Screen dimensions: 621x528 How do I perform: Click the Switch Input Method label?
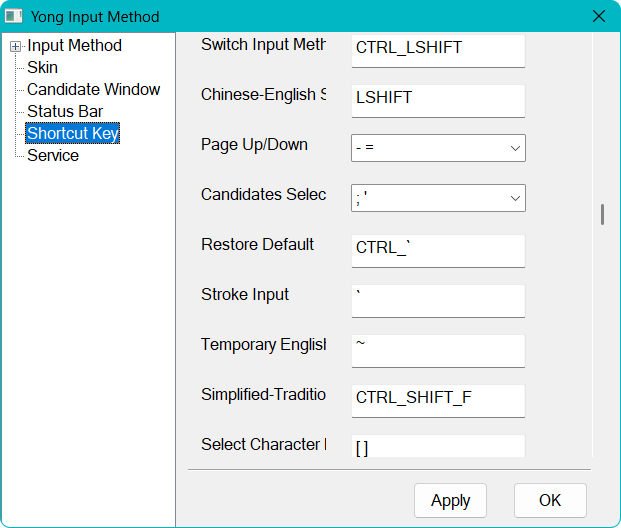coord(263,45)
